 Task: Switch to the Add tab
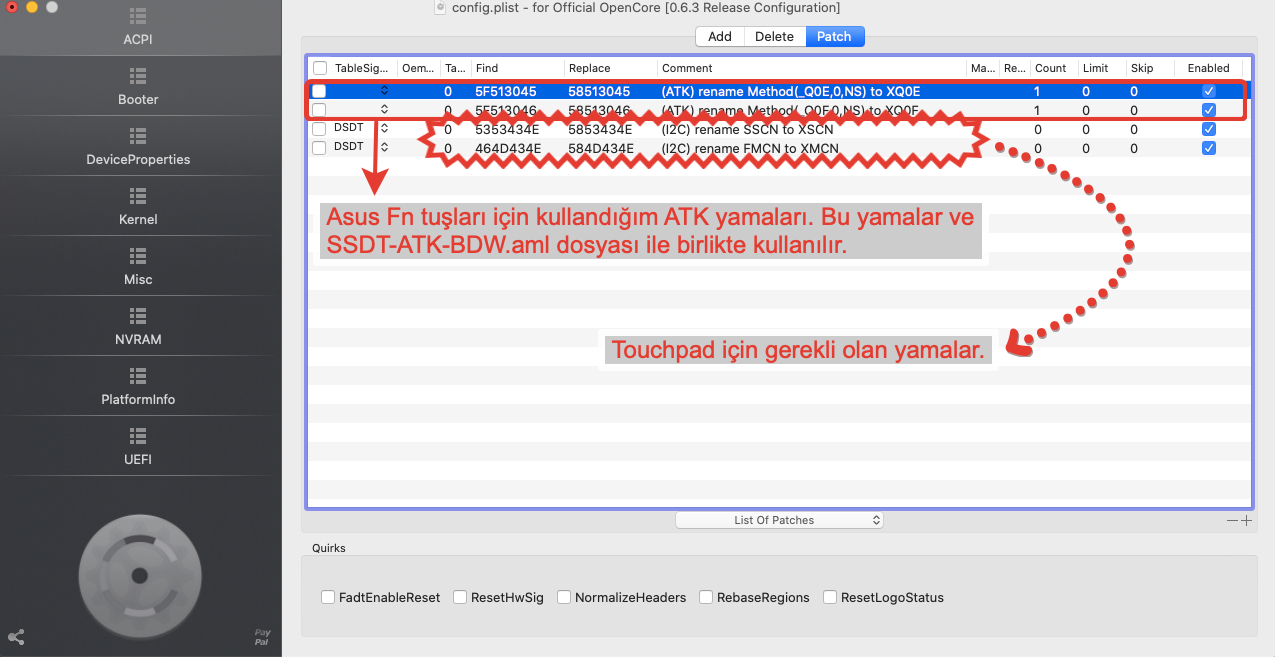tap(720, 36)
